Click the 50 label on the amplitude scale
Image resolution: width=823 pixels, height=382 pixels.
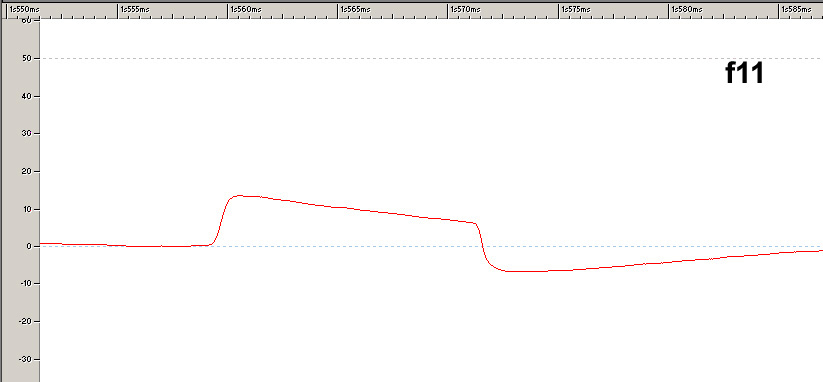coord(28,59)
